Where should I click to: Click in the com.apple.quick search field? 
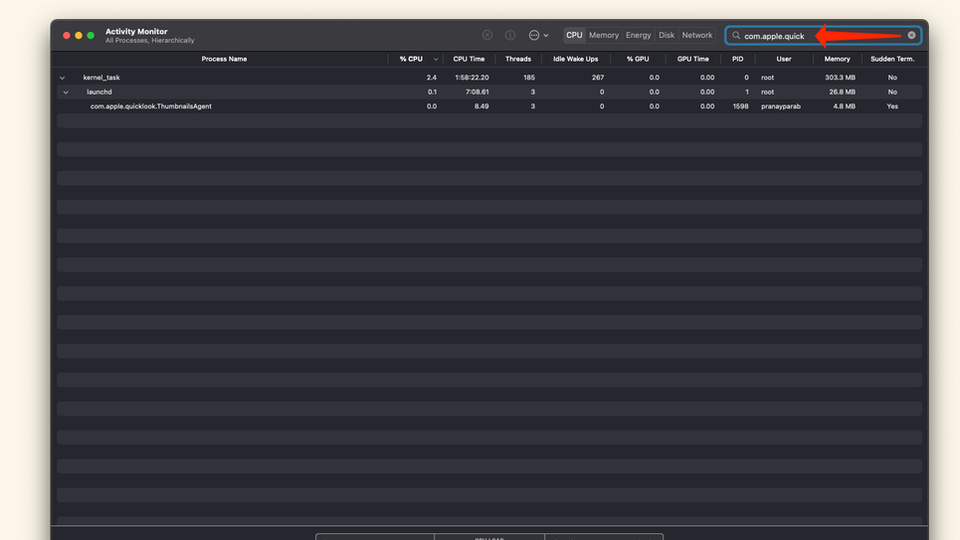[x=823, y=36]
